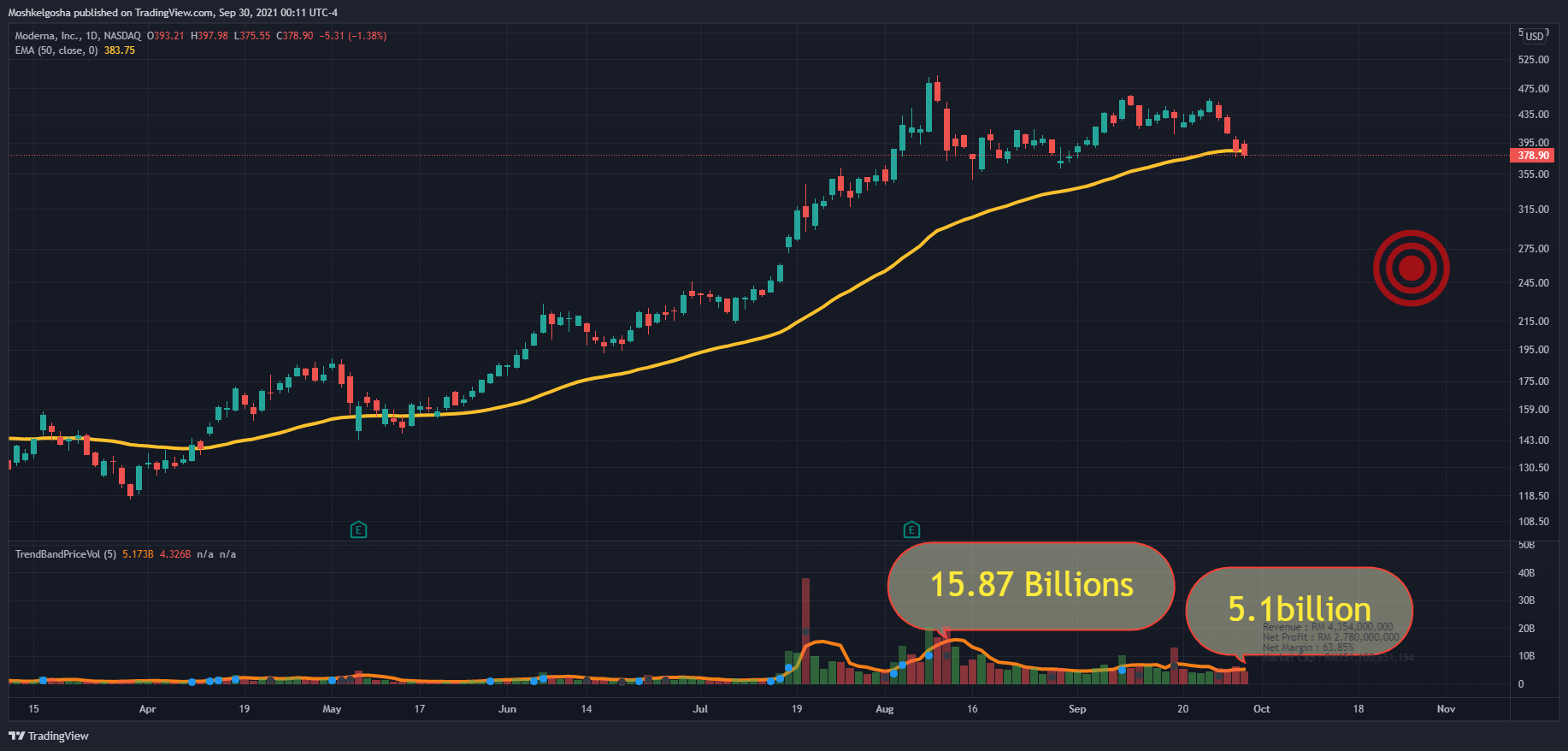Click the 395.00 price axis label
Screen dimensions: 1568x751
1534,143
